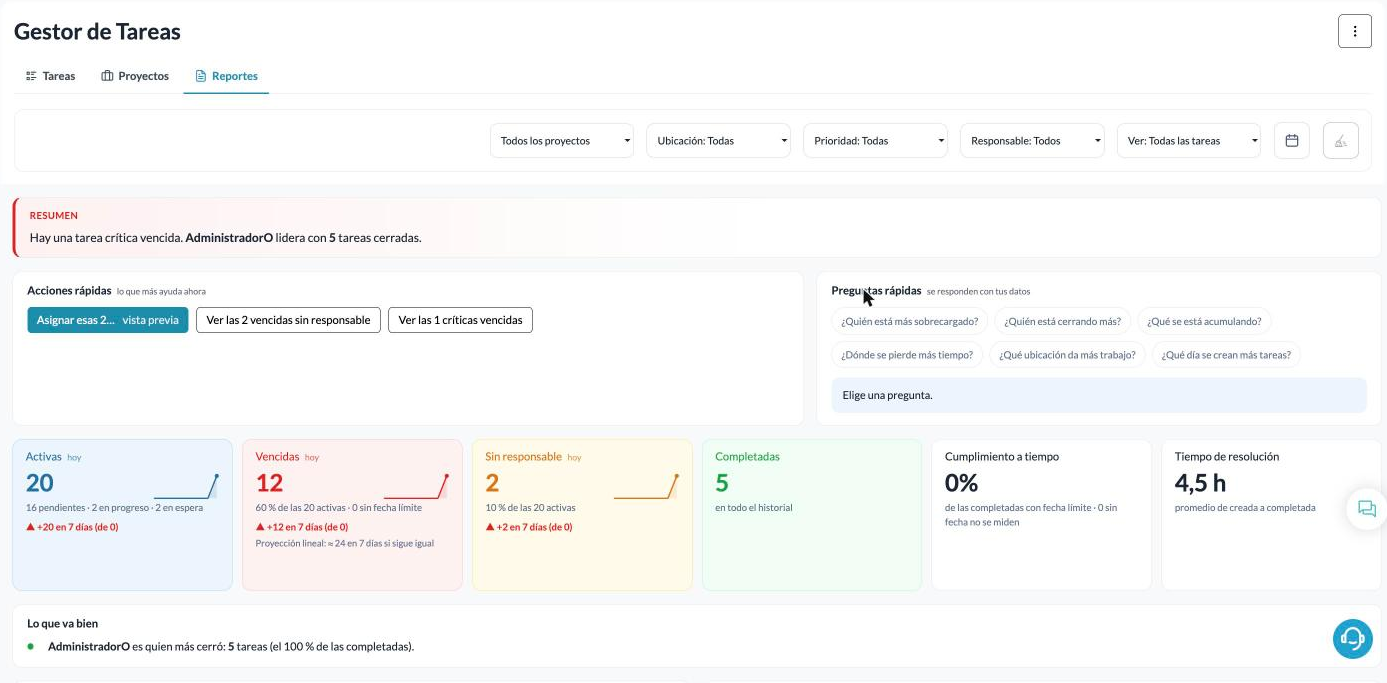
Task: Click the text 'Hay una tarea crítica vencida.'
Action: [106, 238]
